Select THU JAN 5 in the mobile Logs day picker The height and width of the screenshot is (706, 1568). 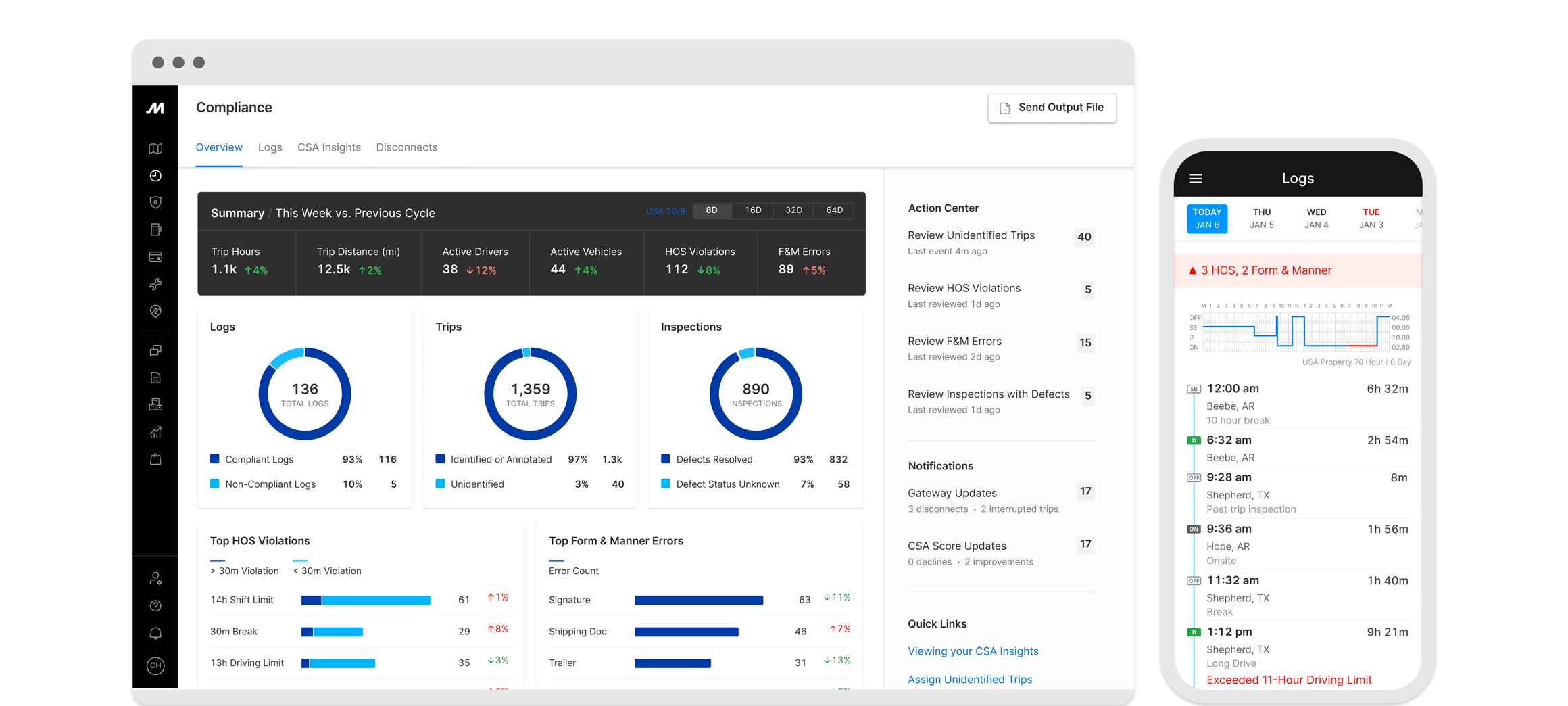click(x=1262, y=218)
